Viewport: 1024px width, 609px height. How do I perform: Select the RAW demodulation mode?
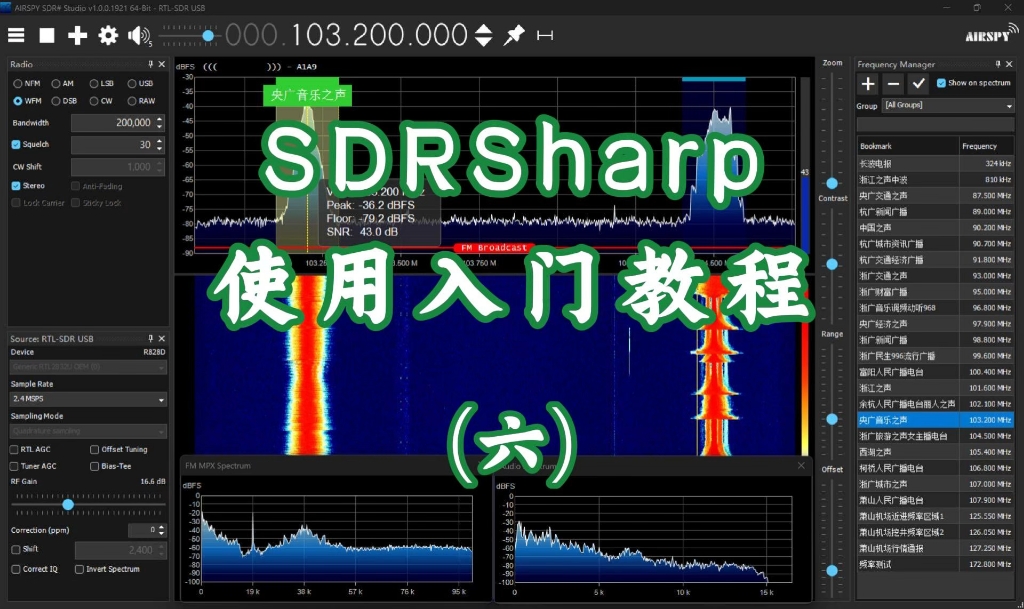click(x=141, y=101)
